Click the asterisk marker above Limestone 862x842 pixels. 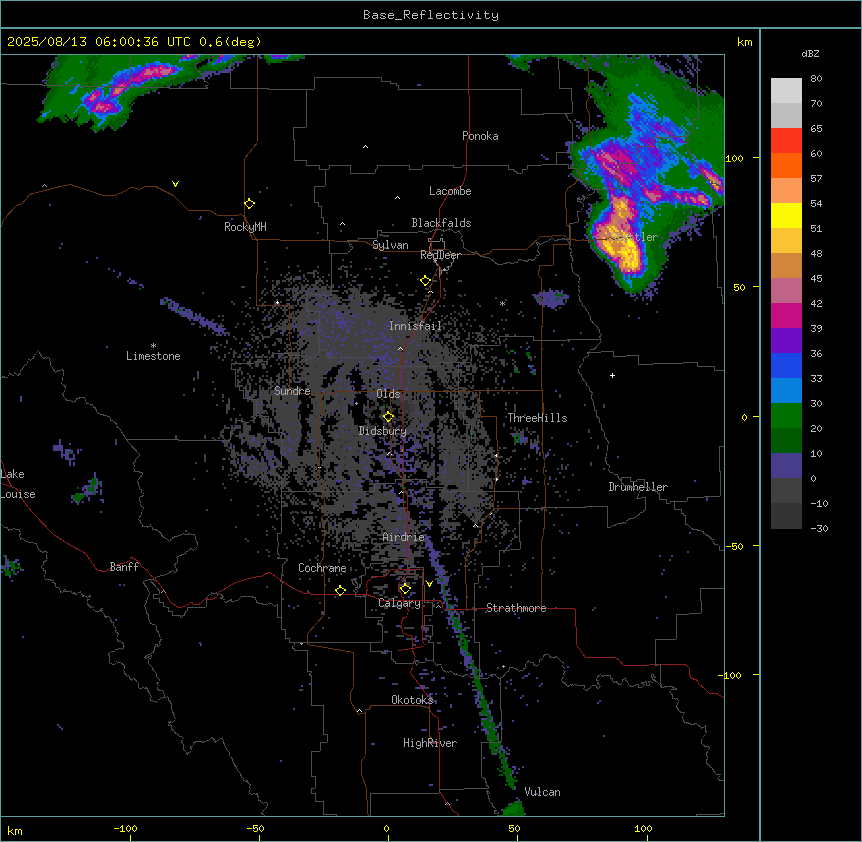[153, 345]
